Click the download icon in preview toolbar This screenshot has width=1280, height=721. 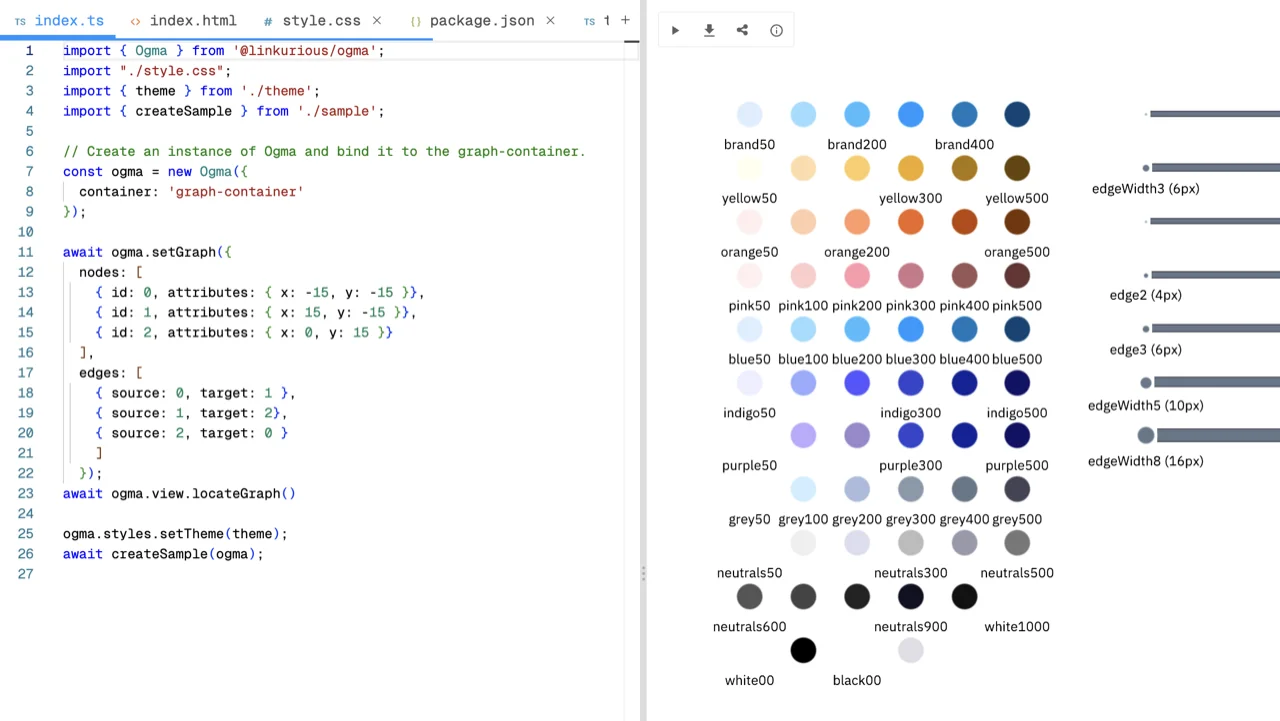pos(709,30)
